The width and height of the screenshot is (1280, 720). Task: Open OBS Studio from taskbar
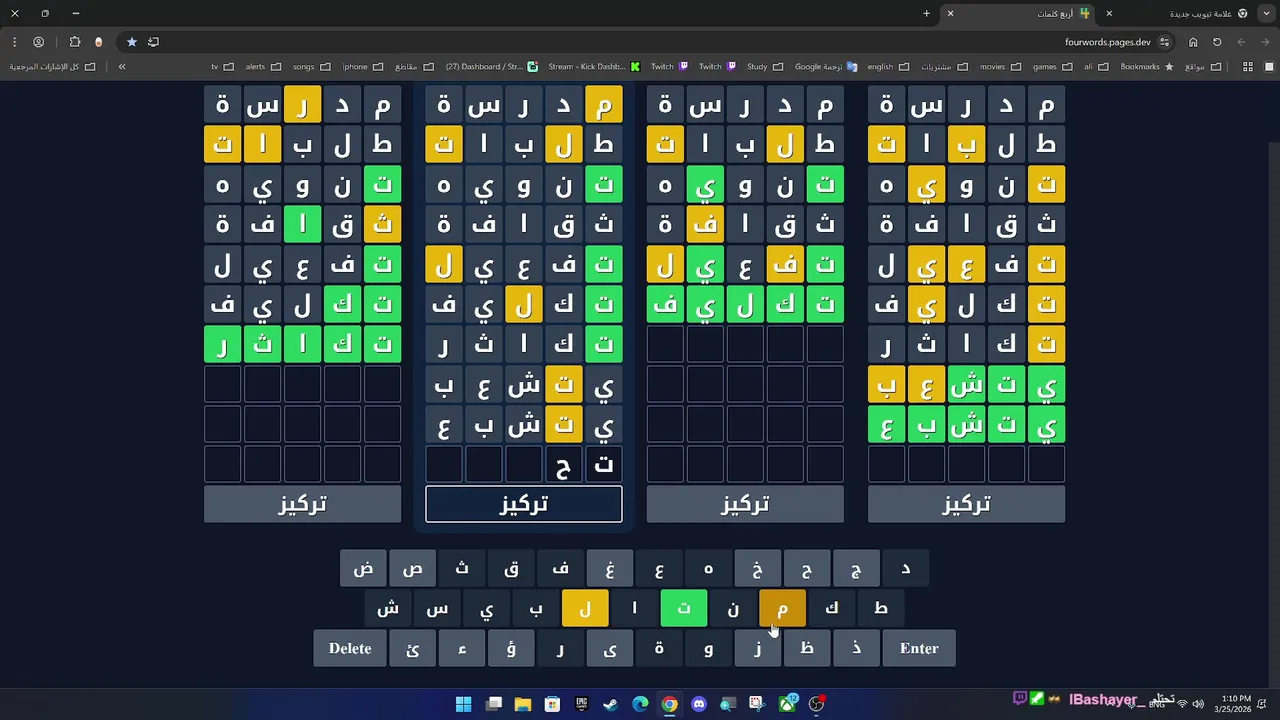[817, 704]
